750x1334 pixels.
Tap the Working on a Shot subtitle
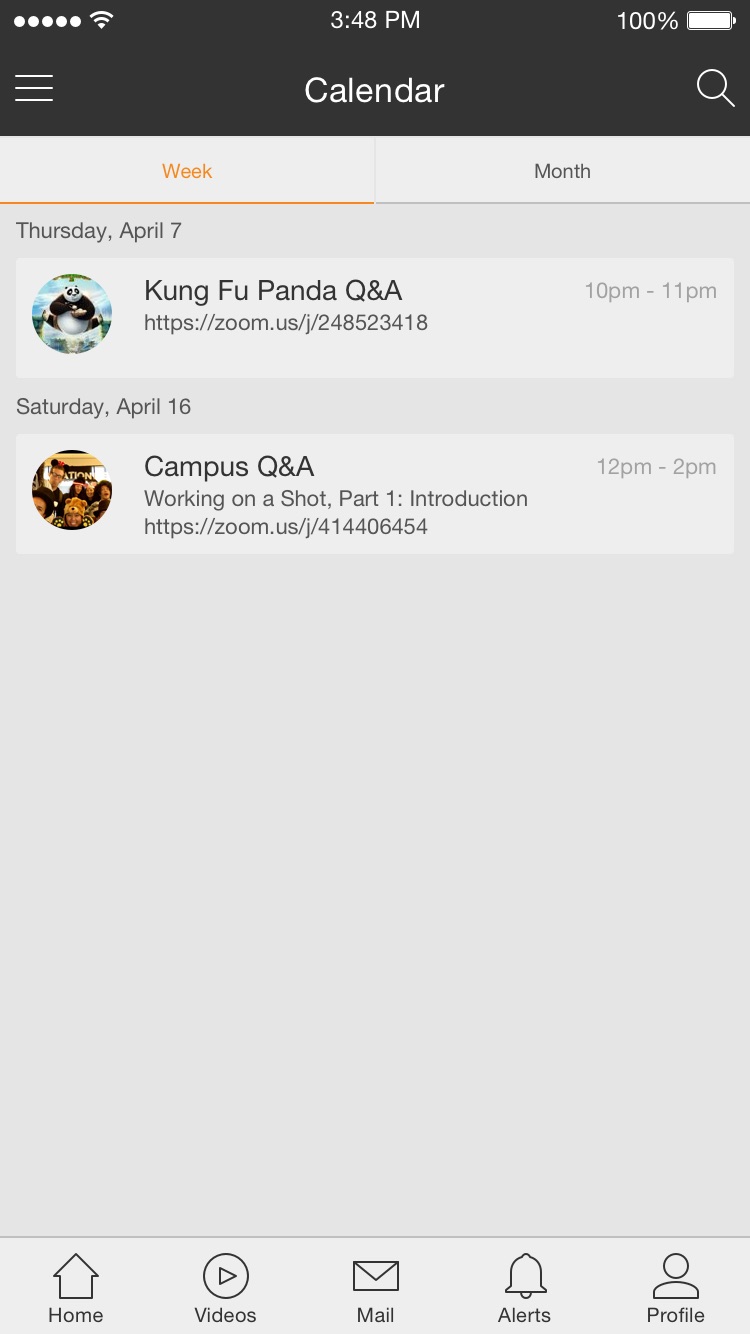pyautogui.click(x=336, y=499)
